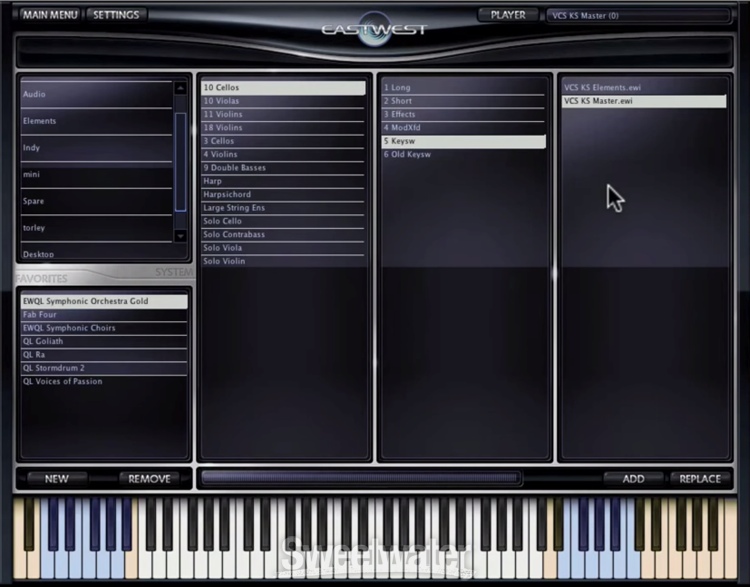
Task: Open the 5 Keysw articulation folder
Action: [463, 141]
